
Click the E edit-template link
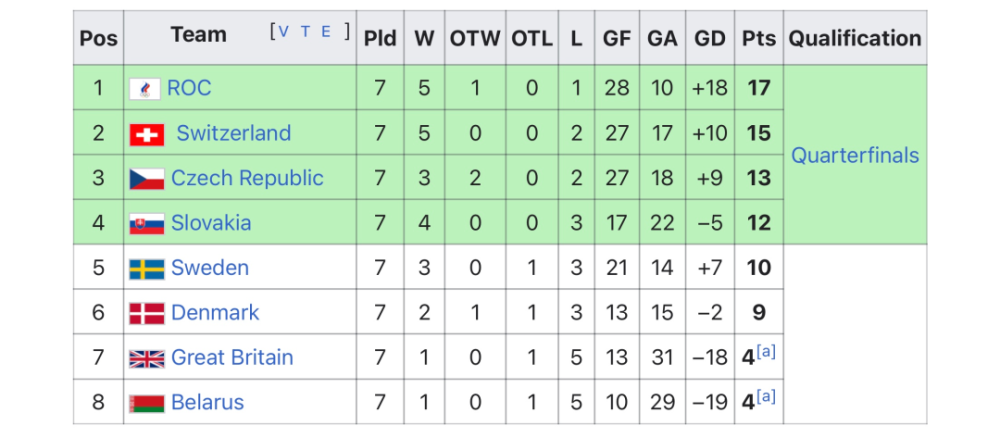point(327,31)
